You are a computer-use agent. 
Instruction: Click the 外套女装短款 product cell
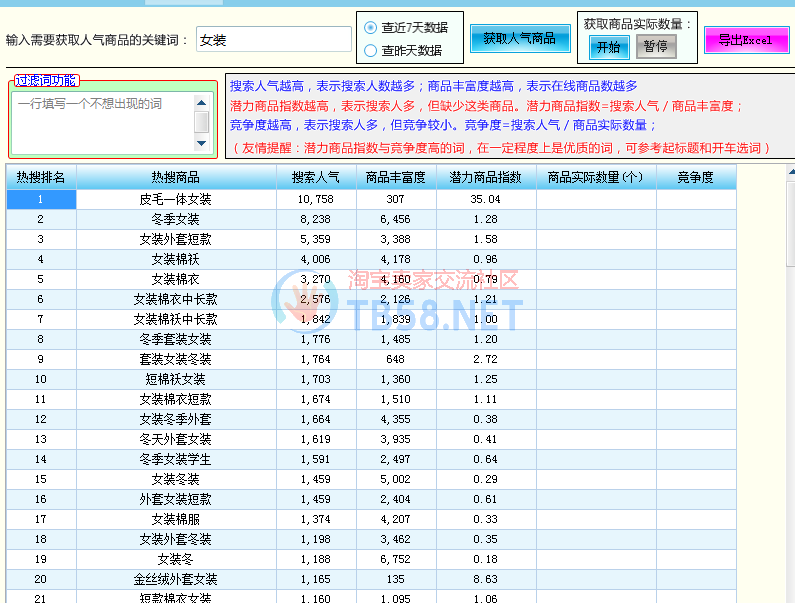tap(176, 500)
